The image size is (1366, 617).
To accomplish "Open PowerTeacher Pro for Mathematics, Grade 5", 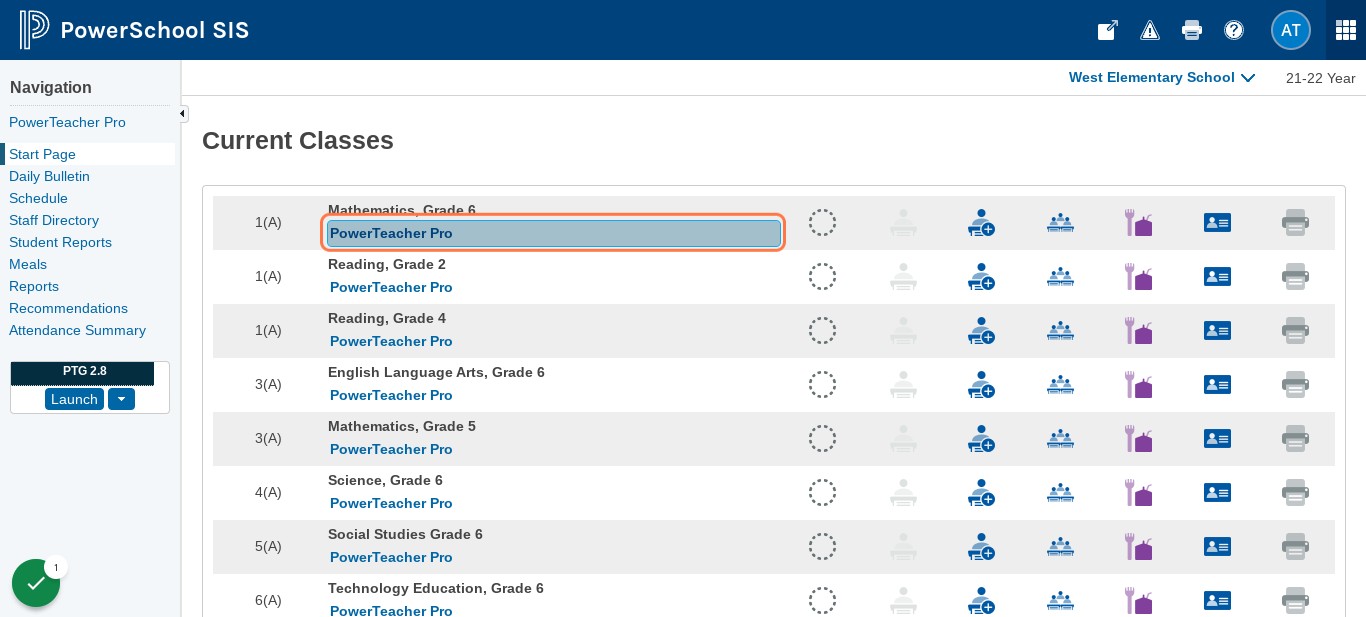I will coord(391,449).
